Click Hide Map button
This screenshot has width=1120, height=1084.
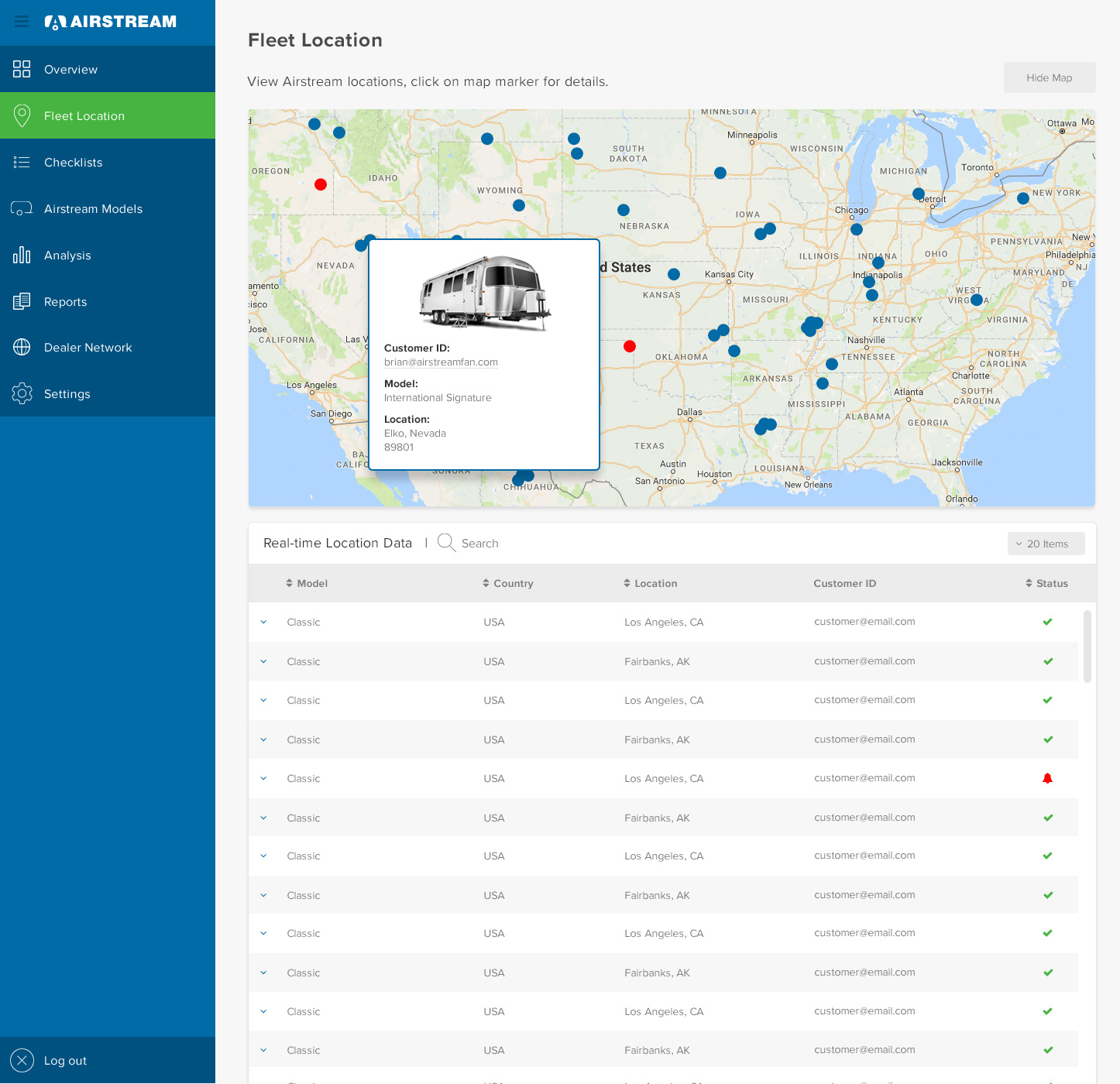[x=1050, y=77]
